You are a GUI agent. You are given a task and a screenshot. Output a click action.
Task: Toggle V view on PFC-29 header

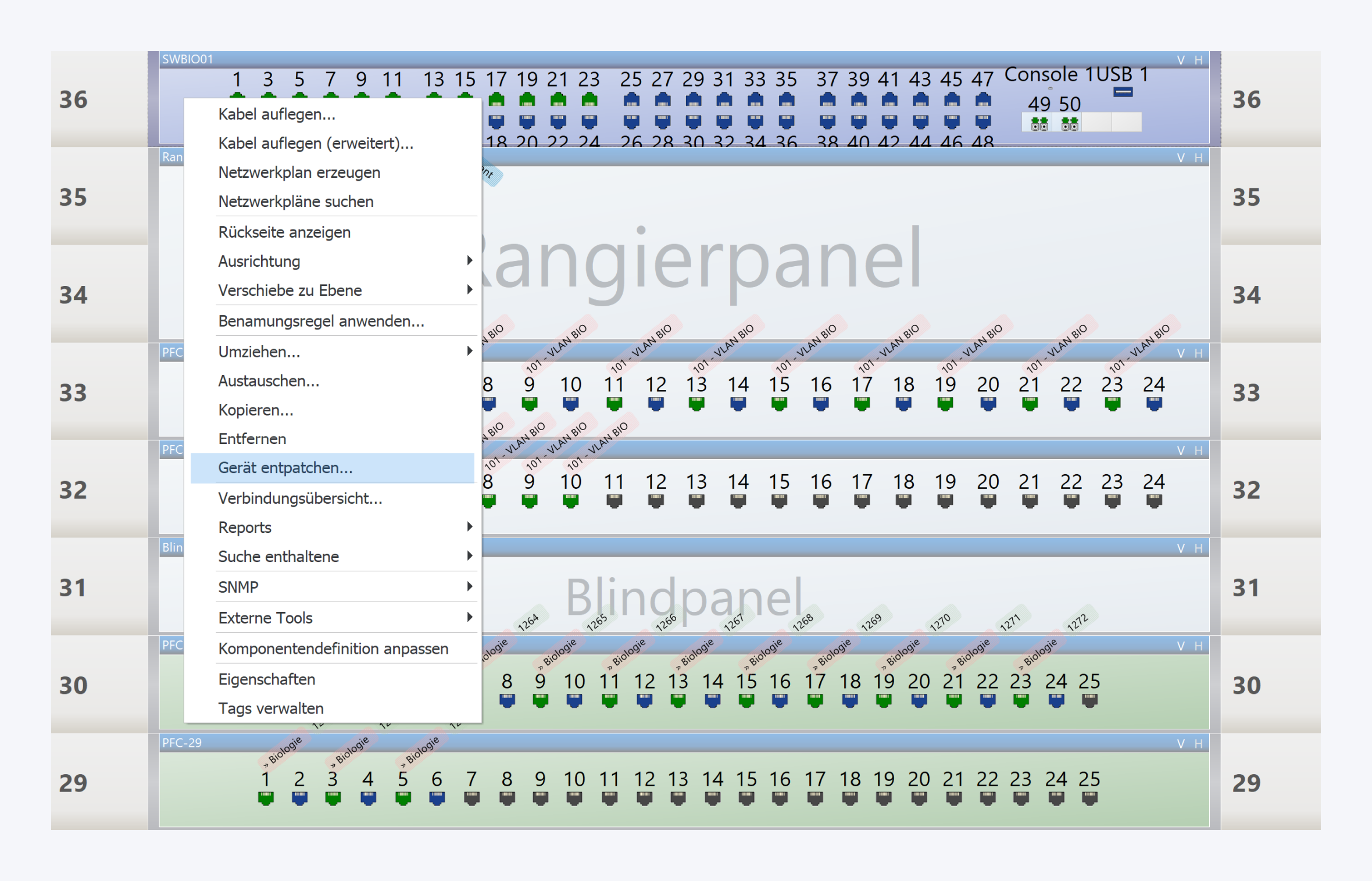tap(1181, 743)
